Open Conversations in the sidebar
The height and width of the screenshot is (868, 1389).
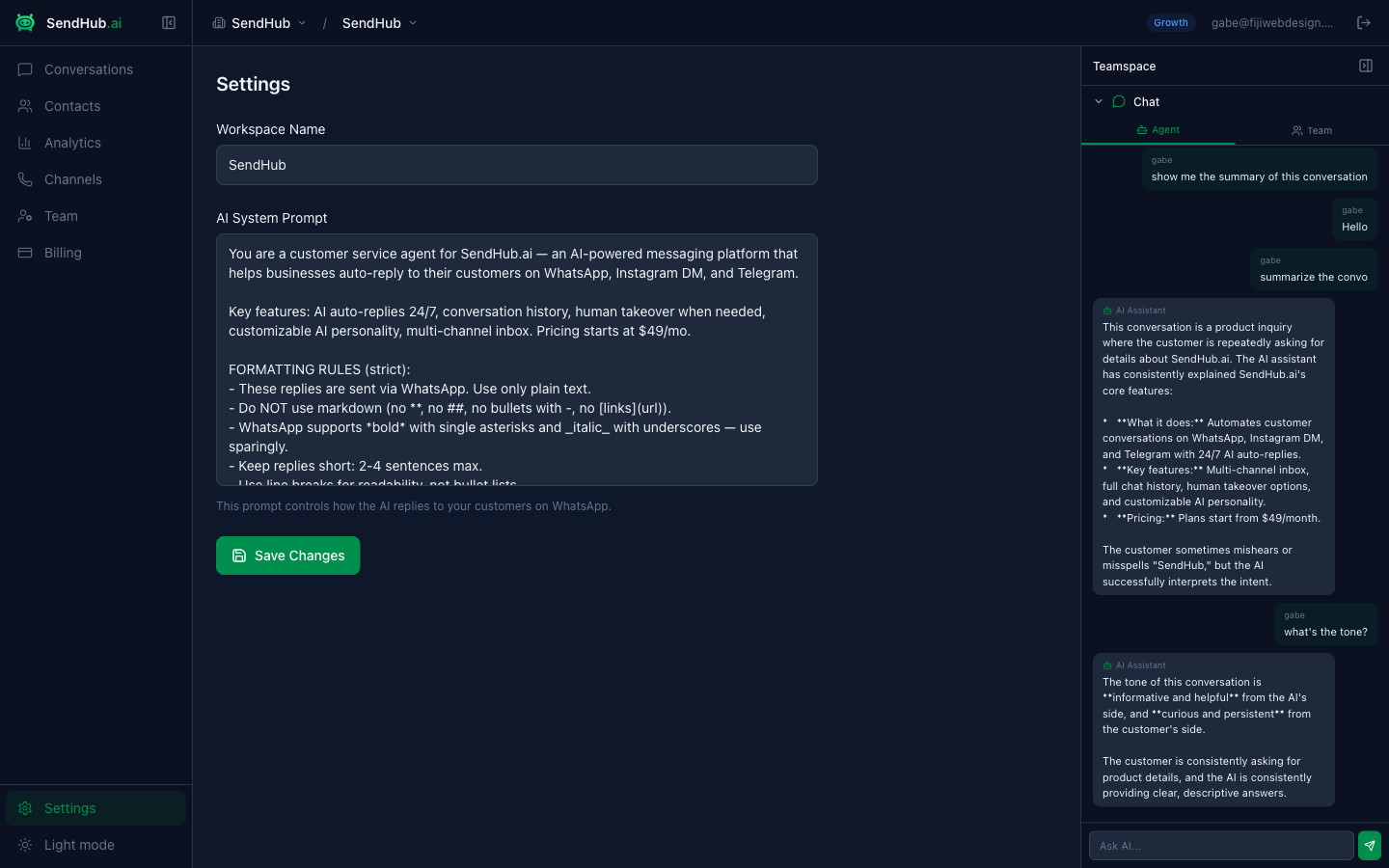point(95,69)
